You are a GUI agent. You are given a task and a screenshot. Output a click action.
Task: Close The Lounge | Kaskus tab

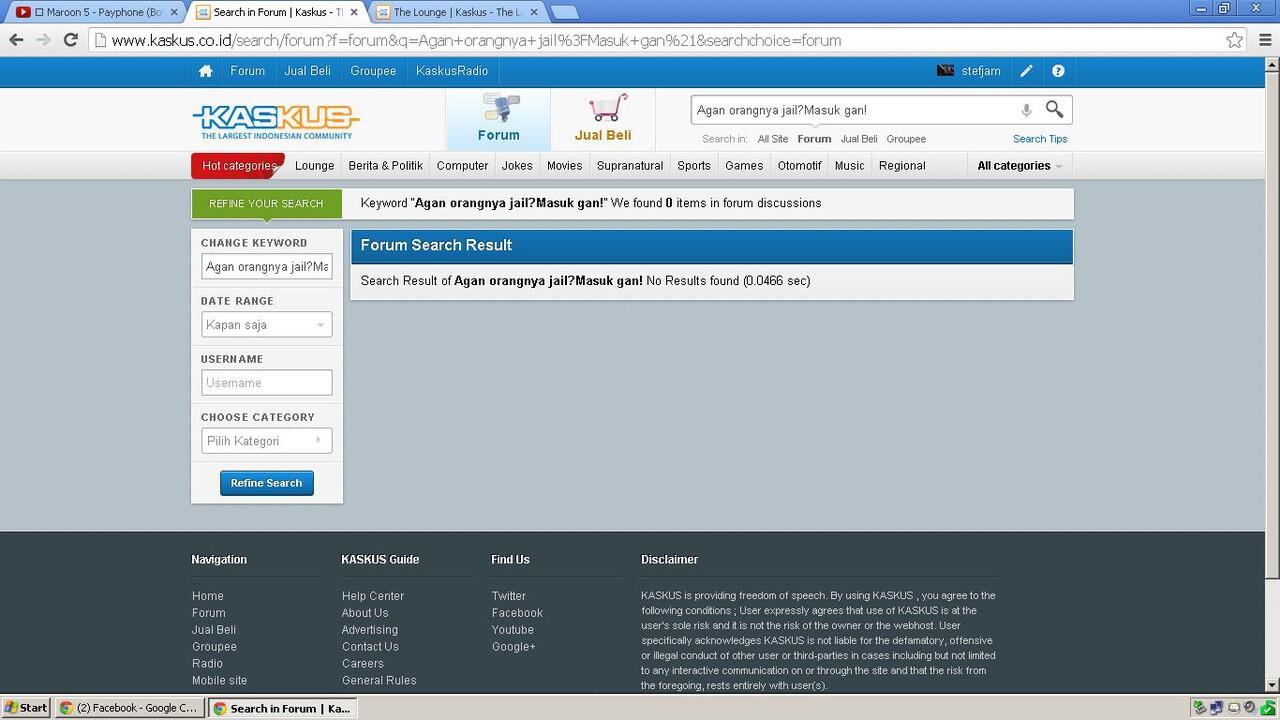(x=533, y=12)
